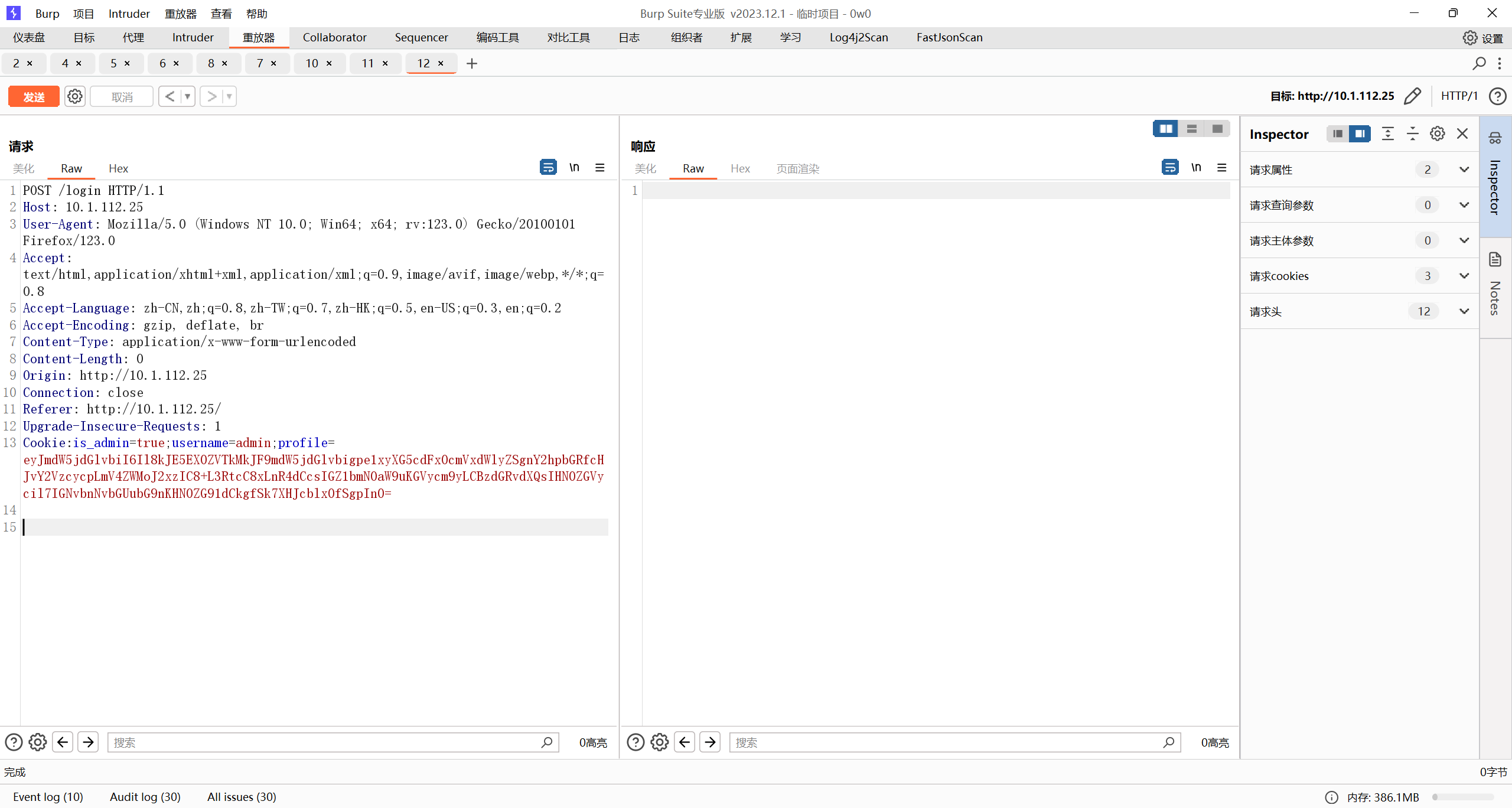Close the Inspector panel
The height and width of the screenshot is (808, 1512).
(1462, 133)
